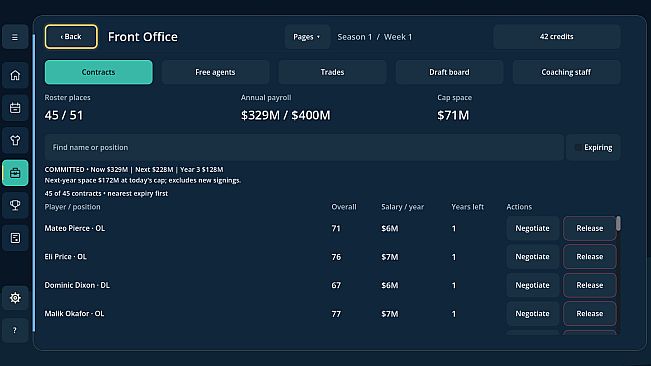Screen dimensions: 651x366
Task: Release Dominic Dixon
Action: coord(590,285)
